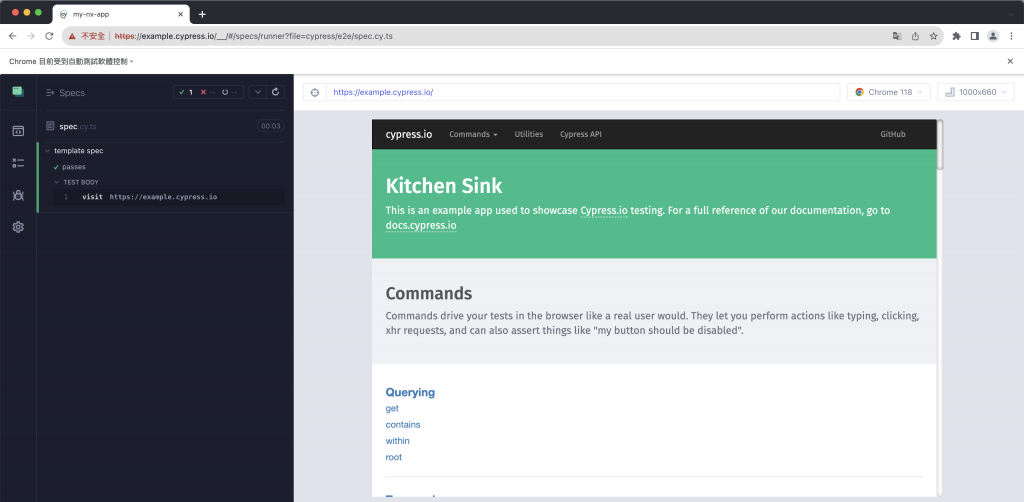Viewport: 1024px width, 502px height.
Task: Click the spec file document icon
Action: [50, 126]
